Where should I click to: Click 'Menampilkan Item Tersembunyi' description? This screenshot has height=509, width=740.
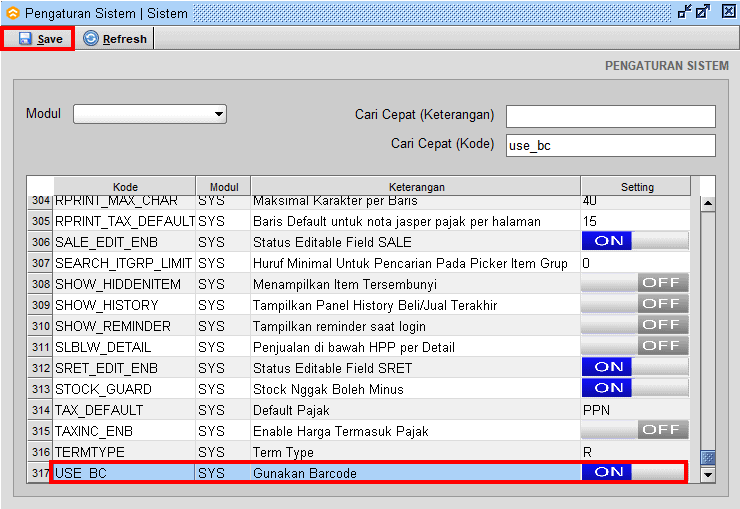point(345,284)
